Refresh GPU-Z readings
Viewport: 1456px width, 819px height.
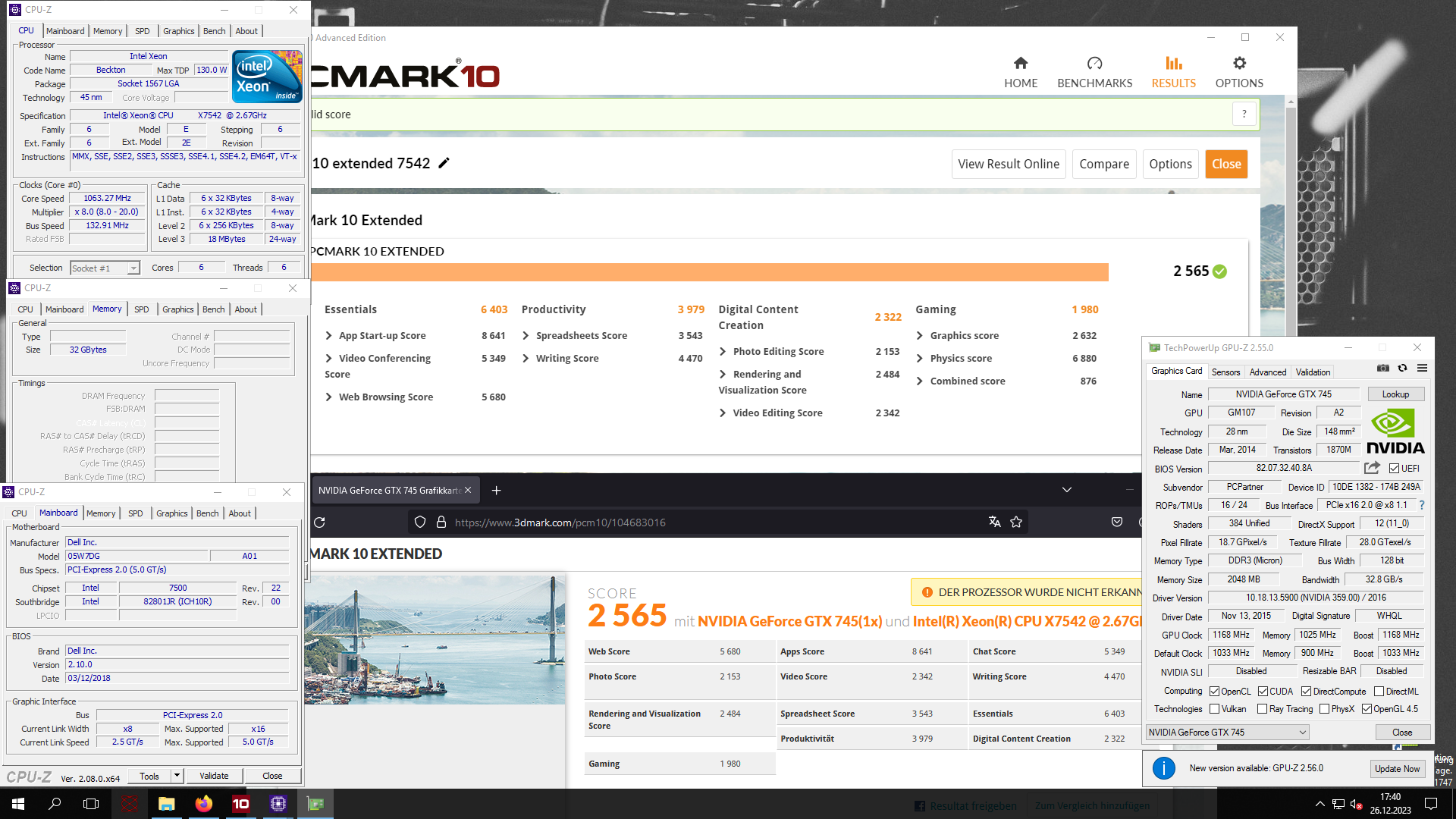click(1403, 368)
